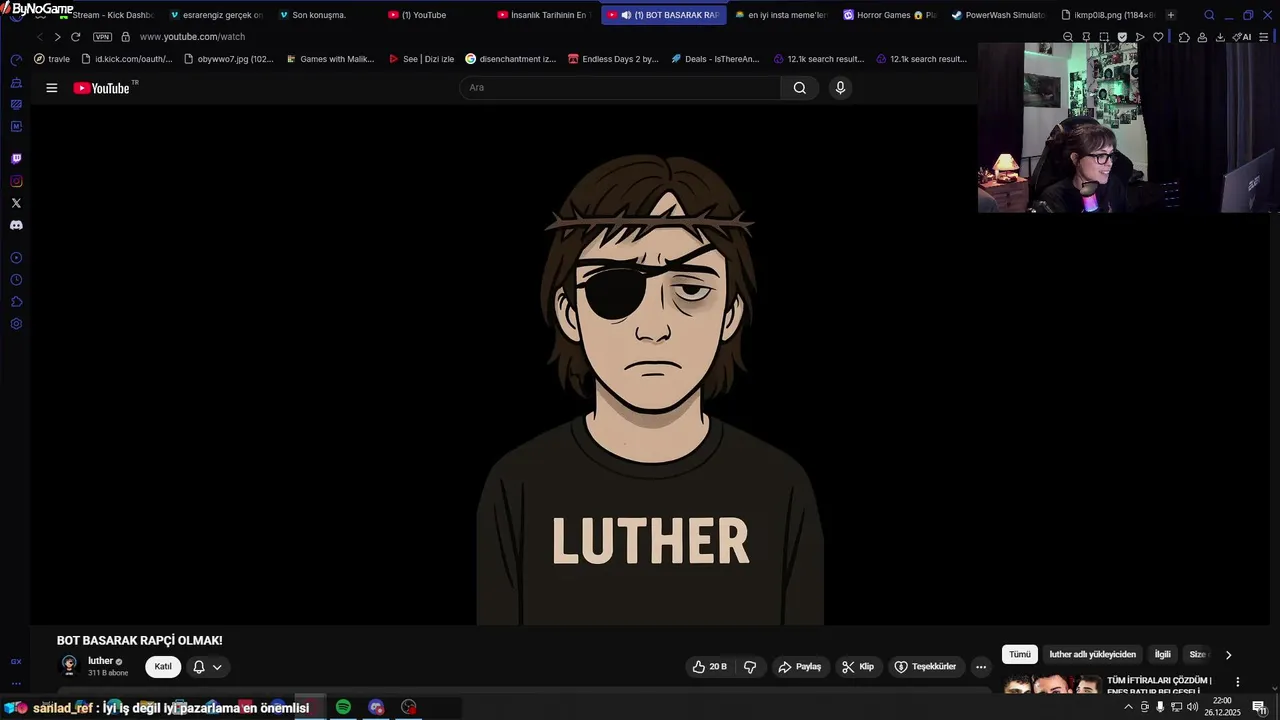Switch to en iyi insta meme'leri tab

[x=779, y=15]
